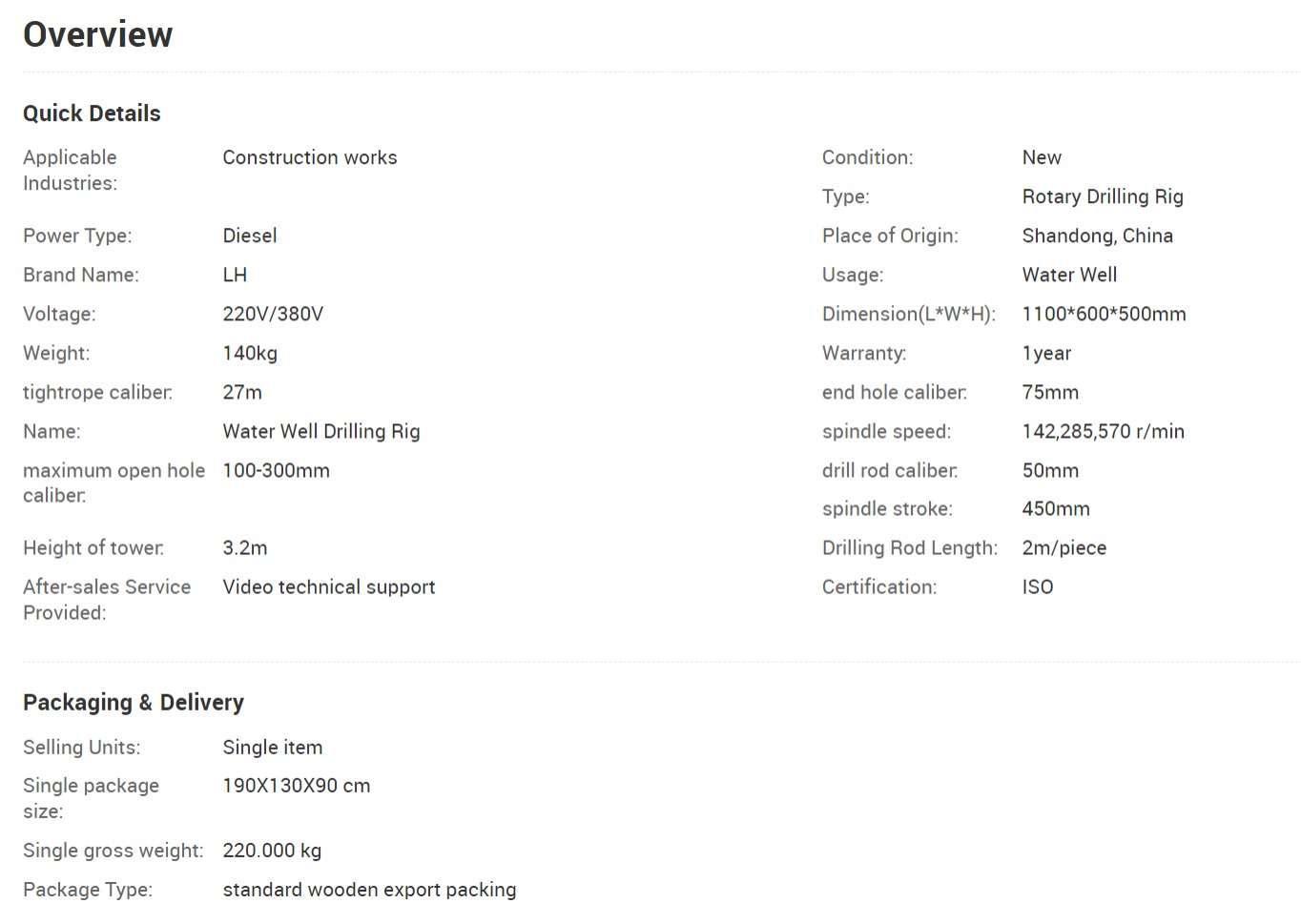Click the ISO certification value
Image resolution: width=1301 pixels, height=924 pixels.
1038,587
